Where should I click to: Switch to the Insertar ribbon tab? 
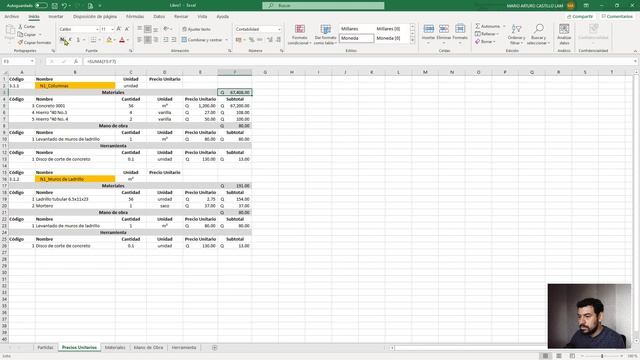(56, 17)
